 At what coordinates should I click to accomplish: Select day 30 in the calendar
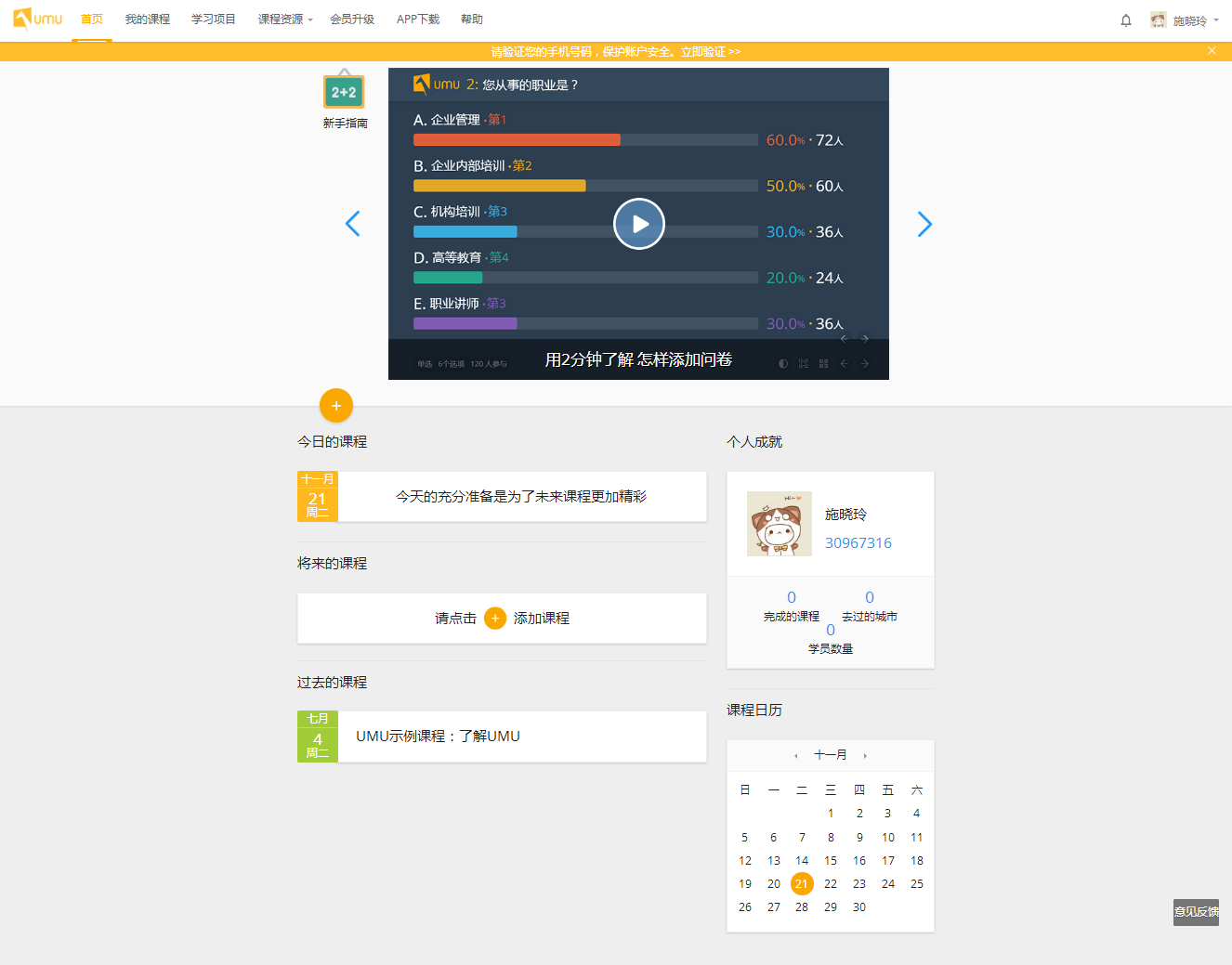[859, 907]
